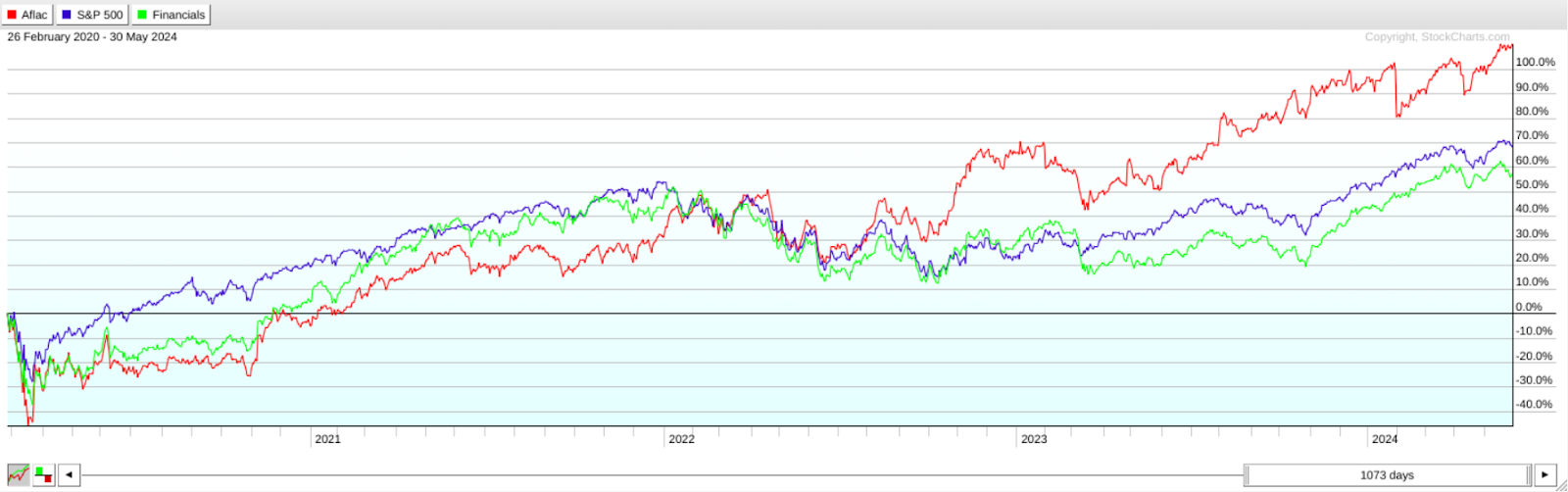Toggle the Financials series button
This screenshot has height=492, width=1568.
(171, 15)
